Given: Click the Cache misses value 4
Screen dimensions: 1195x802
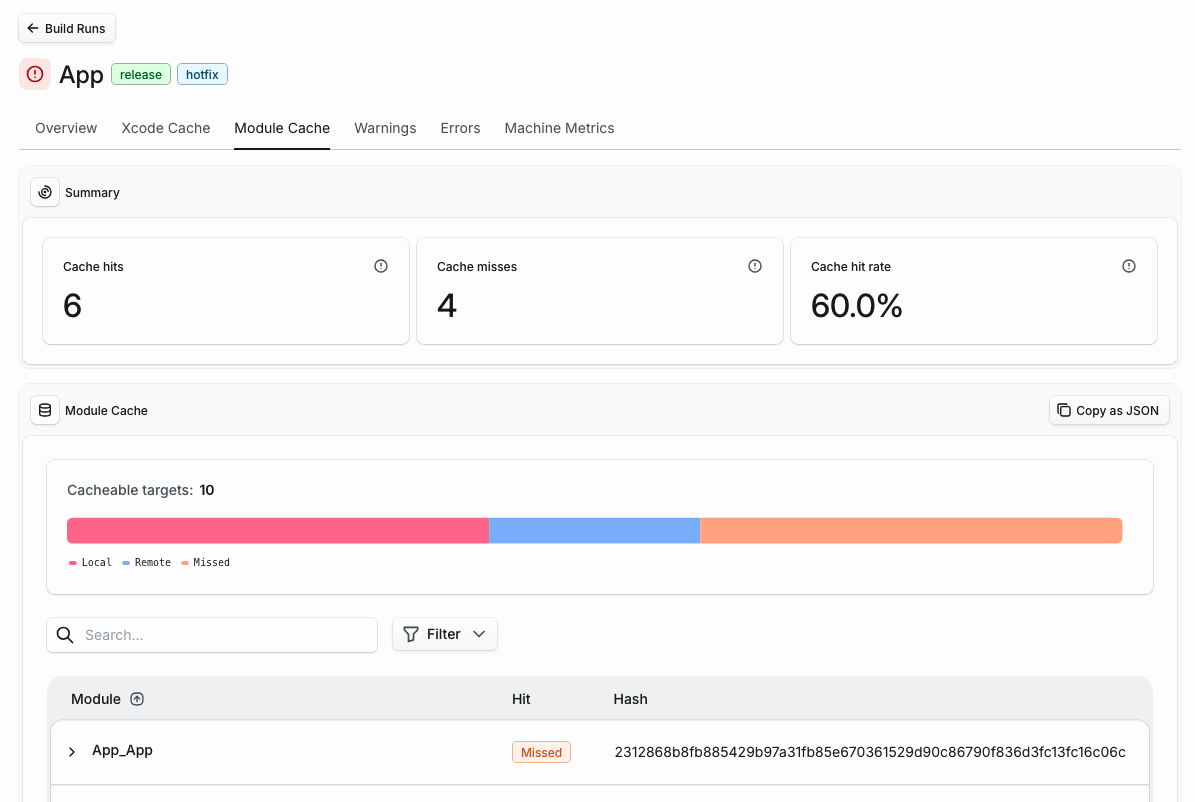Looking at the screenshot, I should 447,306.
